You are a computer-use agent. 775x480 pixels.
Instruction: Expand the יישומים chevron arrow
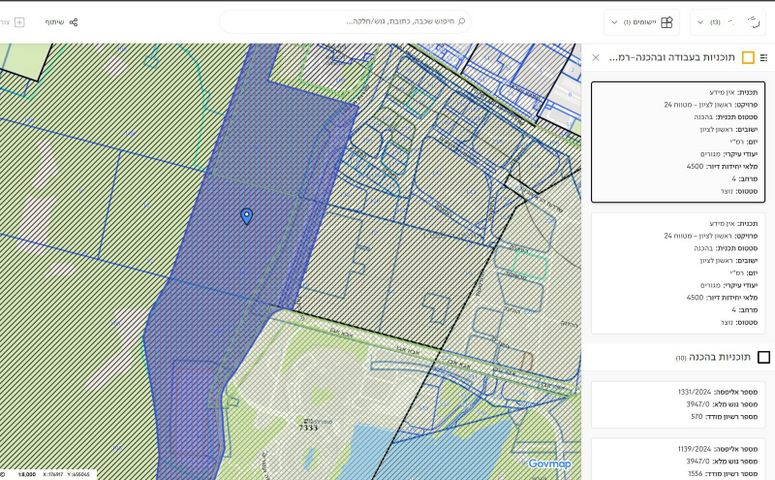(614, 22)
